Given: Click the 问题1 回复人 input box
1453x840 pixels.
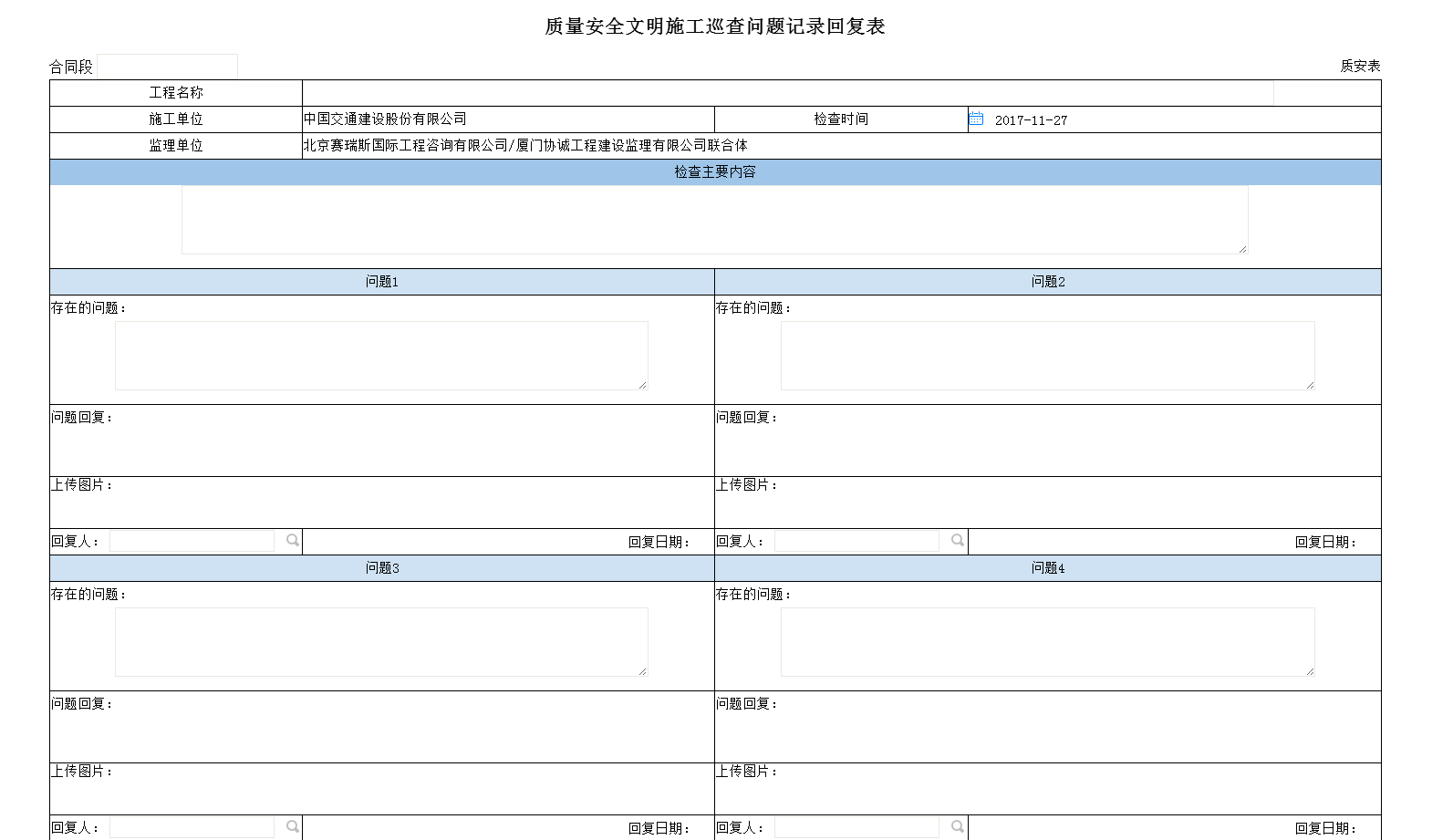Looking at the screenshot, I should (x=192, y=542).
